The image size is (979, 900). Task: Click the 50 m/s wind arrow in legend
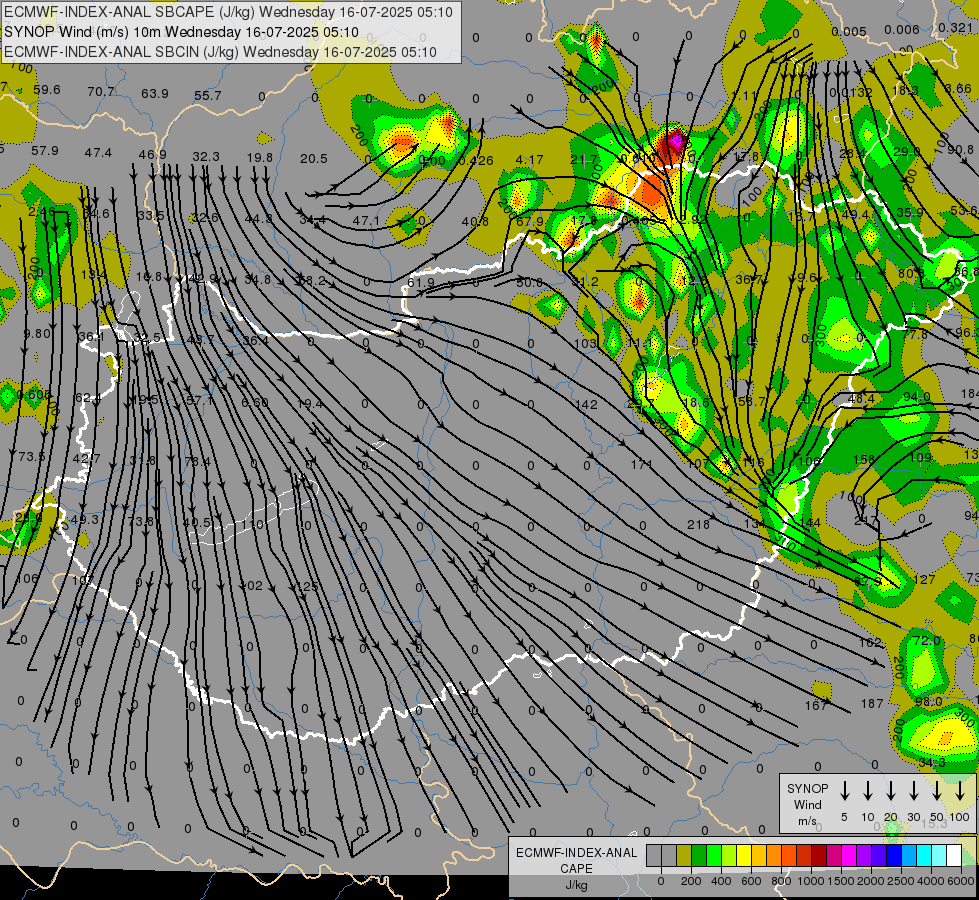937,791
